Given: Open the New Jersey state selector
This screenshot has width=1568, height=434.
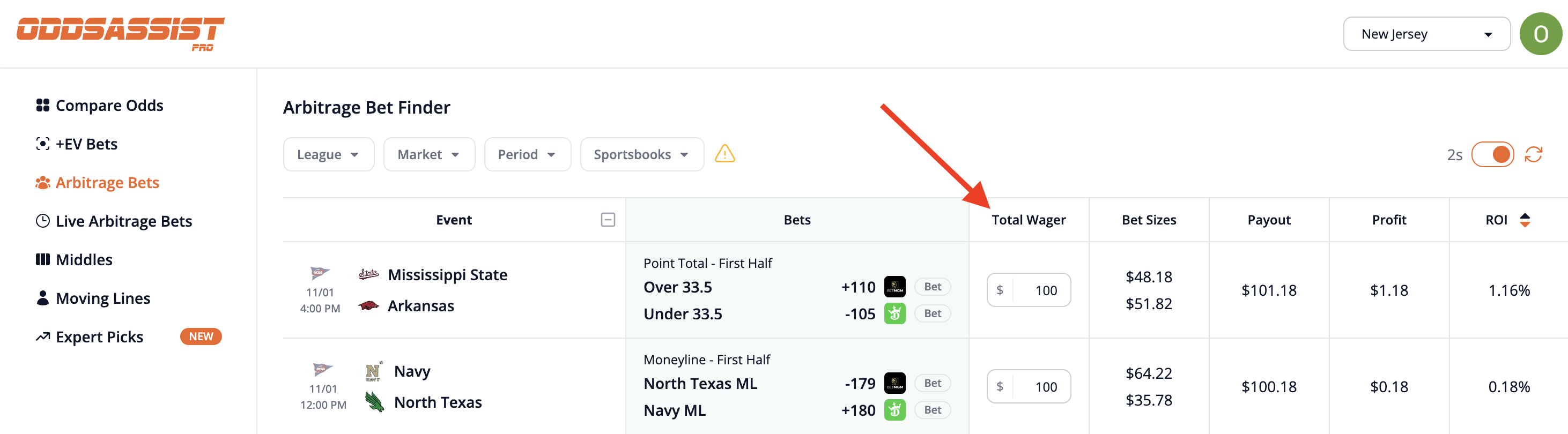Looking at the screenshot, I should (1427, 33).
